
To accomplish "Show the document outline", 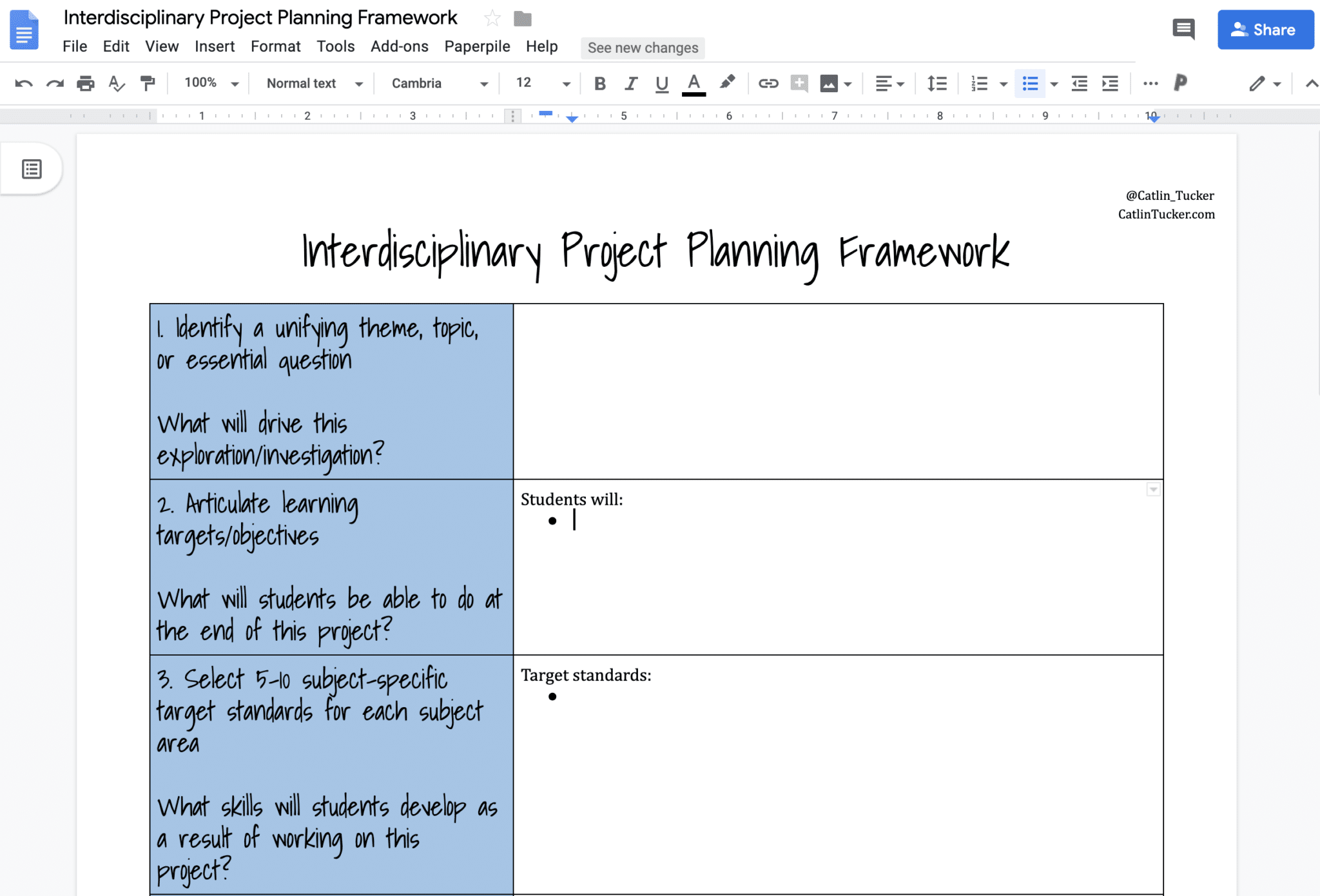I will [30, 168].
